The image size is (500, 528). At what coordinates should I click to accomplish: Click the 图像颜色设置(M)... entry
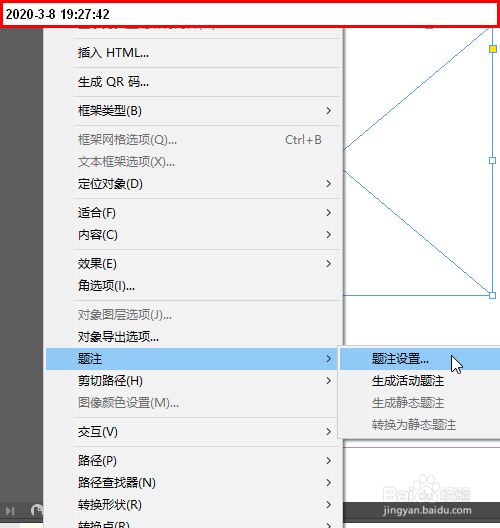193,403
